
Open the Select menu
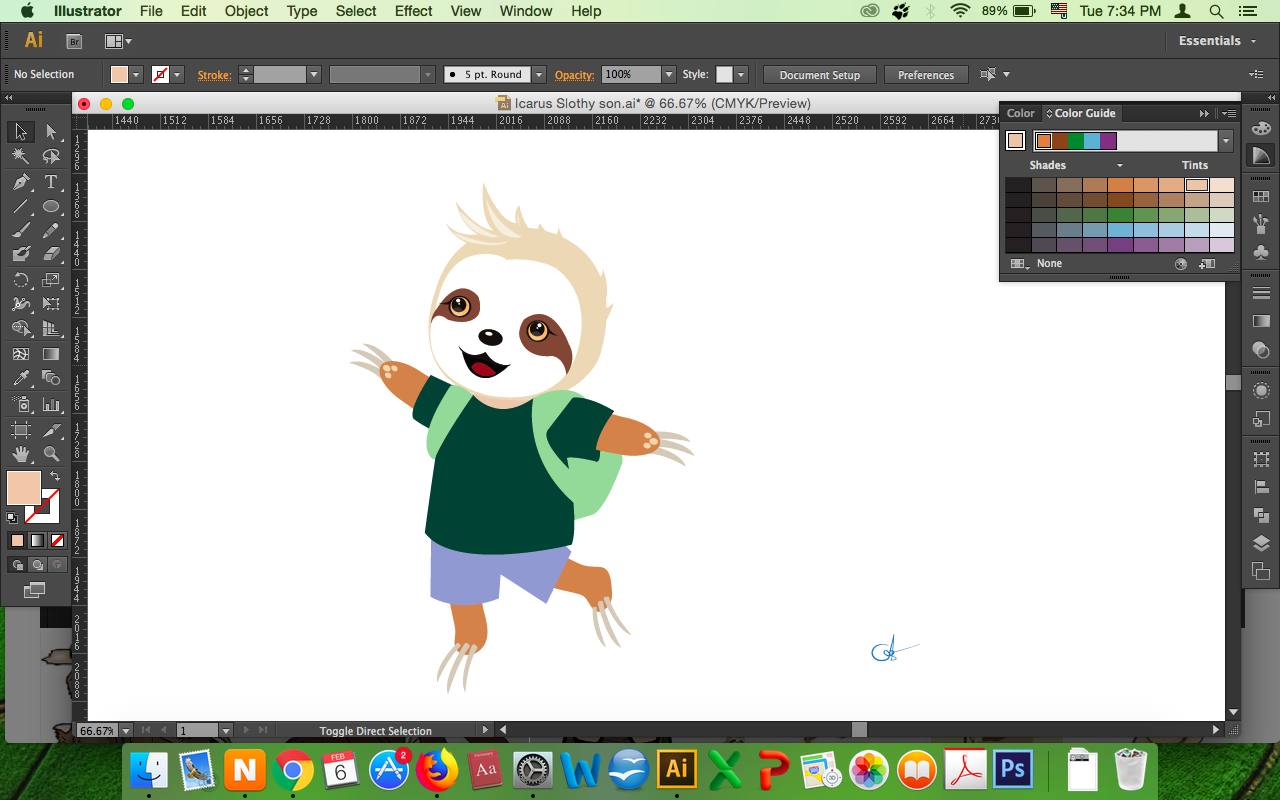(x=356, y=11)
